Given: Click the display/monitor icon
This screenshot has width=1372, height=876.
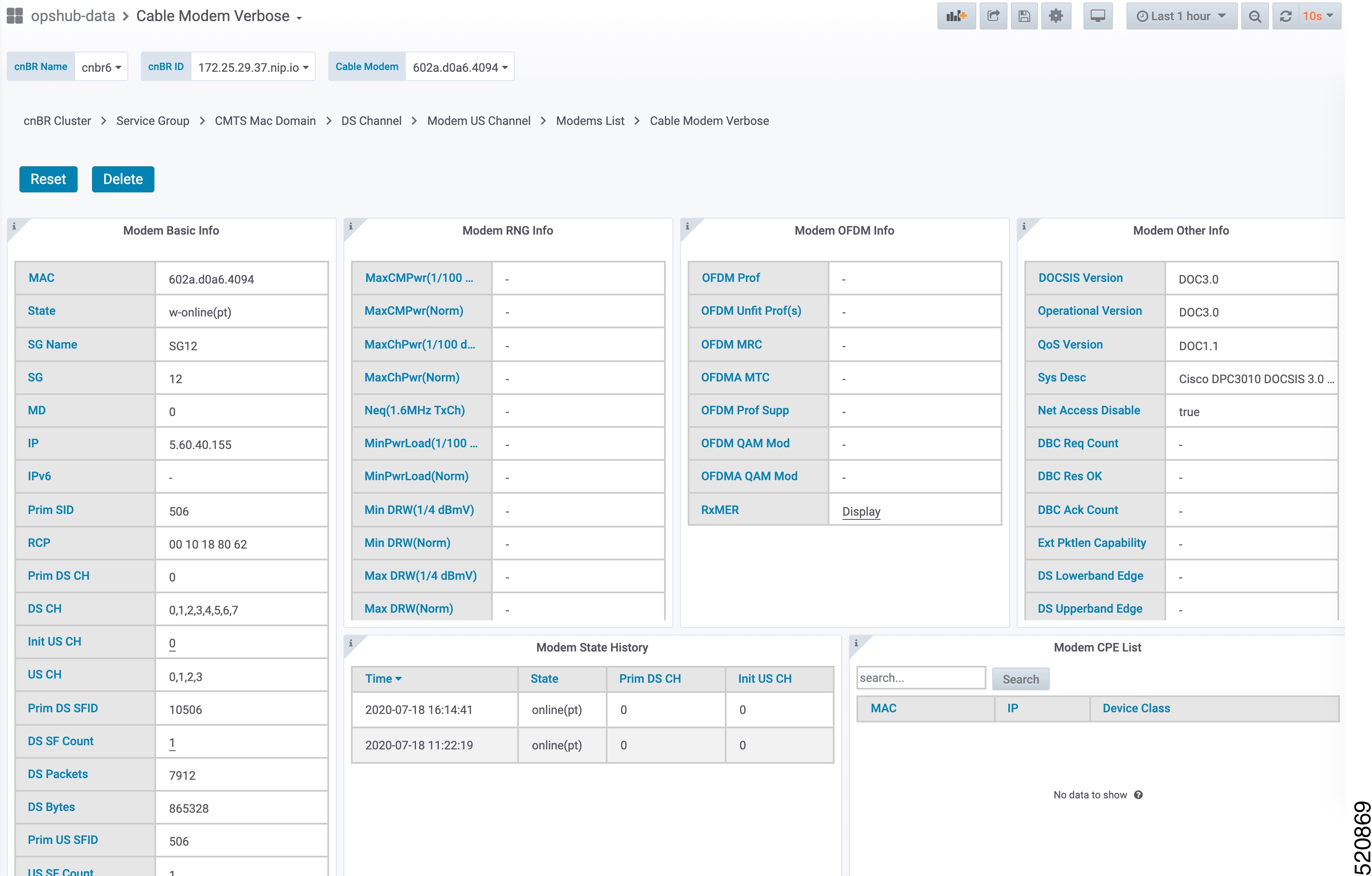Looking at the screenshot, I should pyautogui.click(x=1099, y=16).
